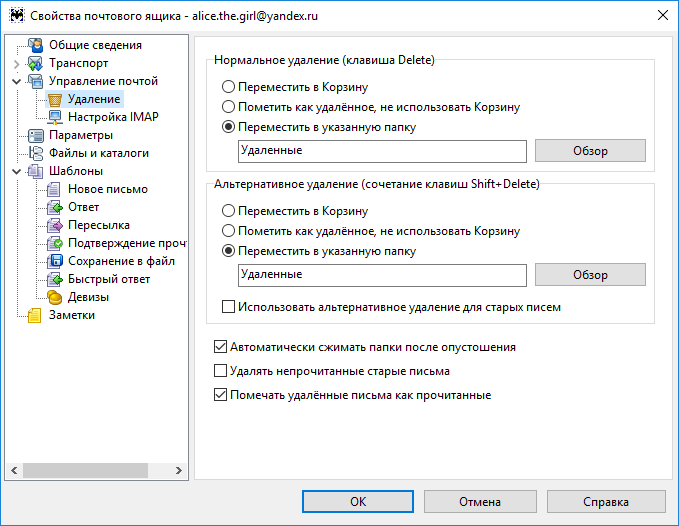
Task: Open the Быстрый ответ tree item
Action: (x=108, y=279)
